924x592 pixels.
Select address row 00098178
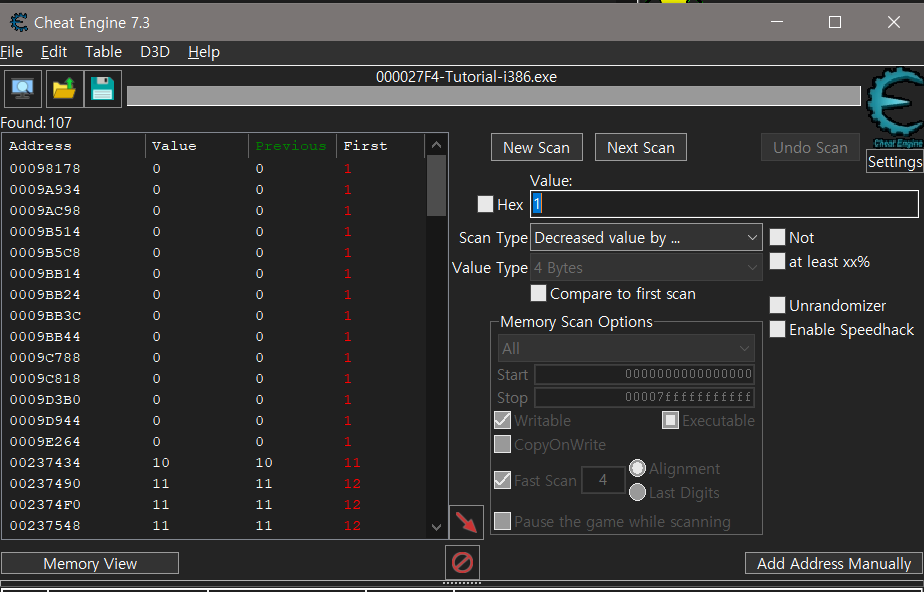pos(214,169)
